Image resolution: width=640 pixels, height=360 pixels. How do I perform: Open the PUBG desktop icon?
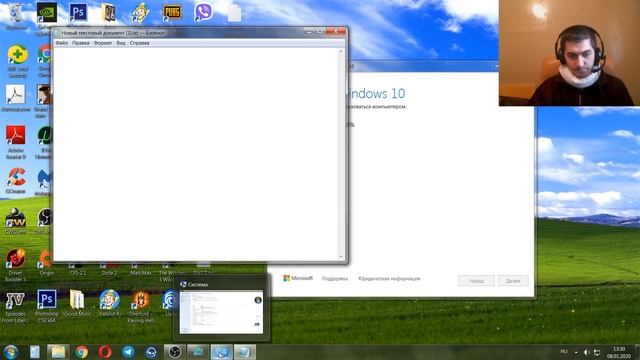point(172,13)
